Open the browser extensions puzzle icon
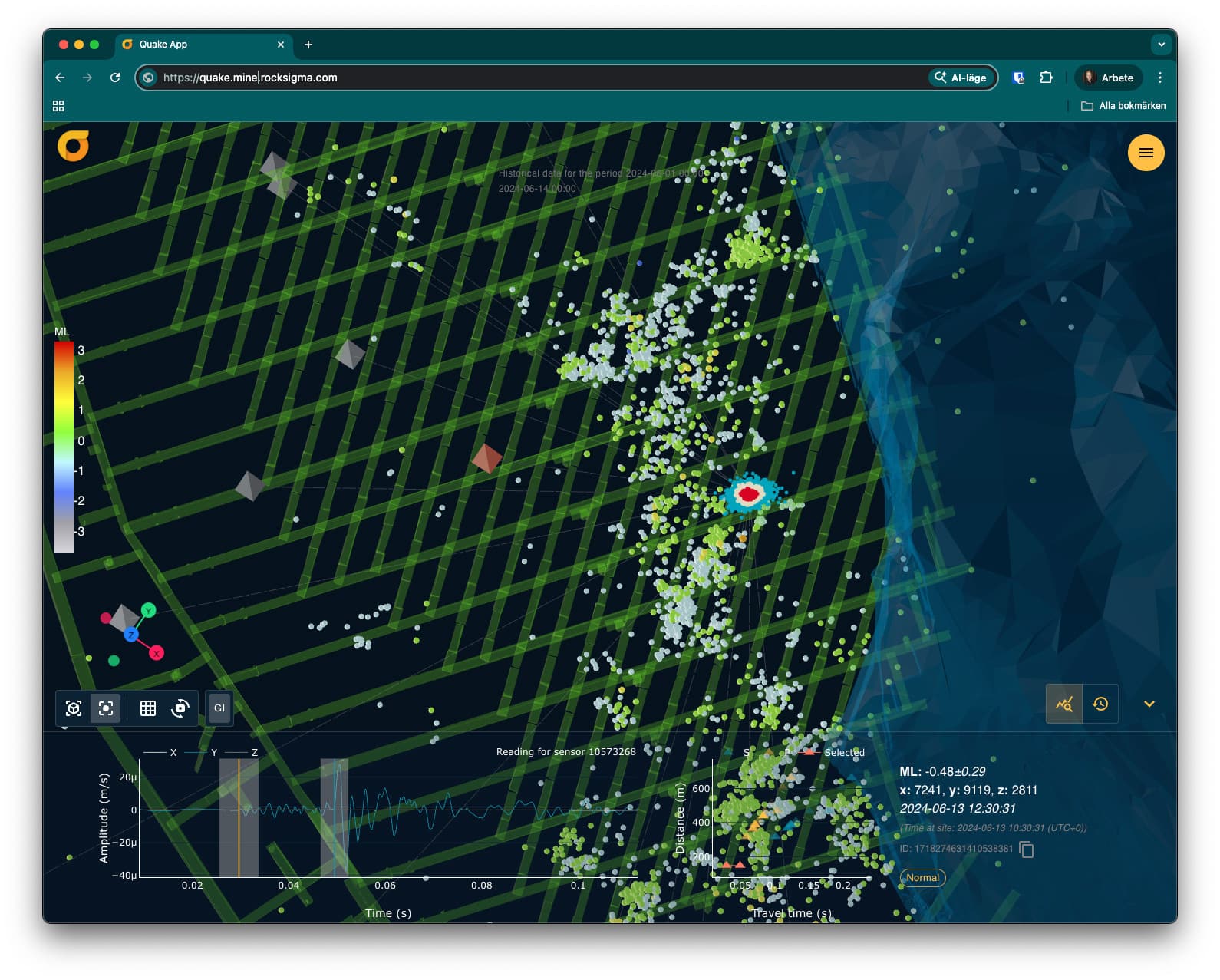Viewport: 1220px width, 980px height. (x=1046, y=78)
